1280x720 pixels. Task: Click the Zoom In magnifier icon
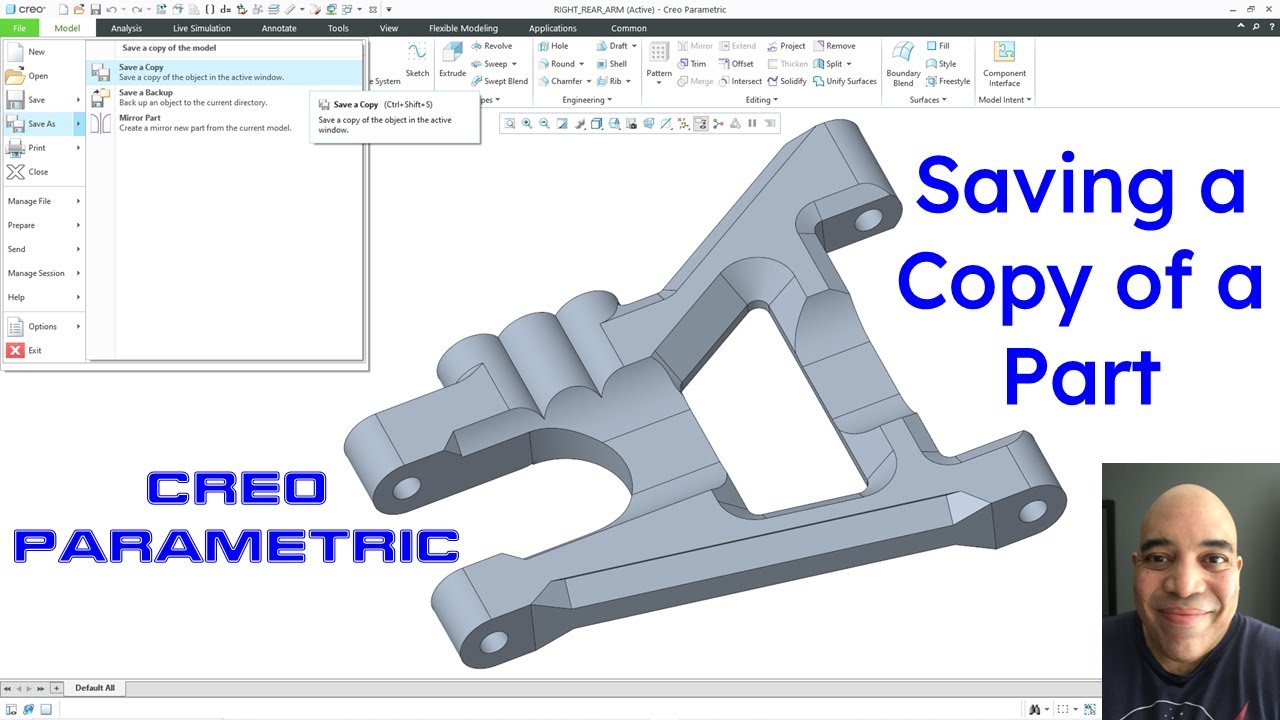coord(527,124)
